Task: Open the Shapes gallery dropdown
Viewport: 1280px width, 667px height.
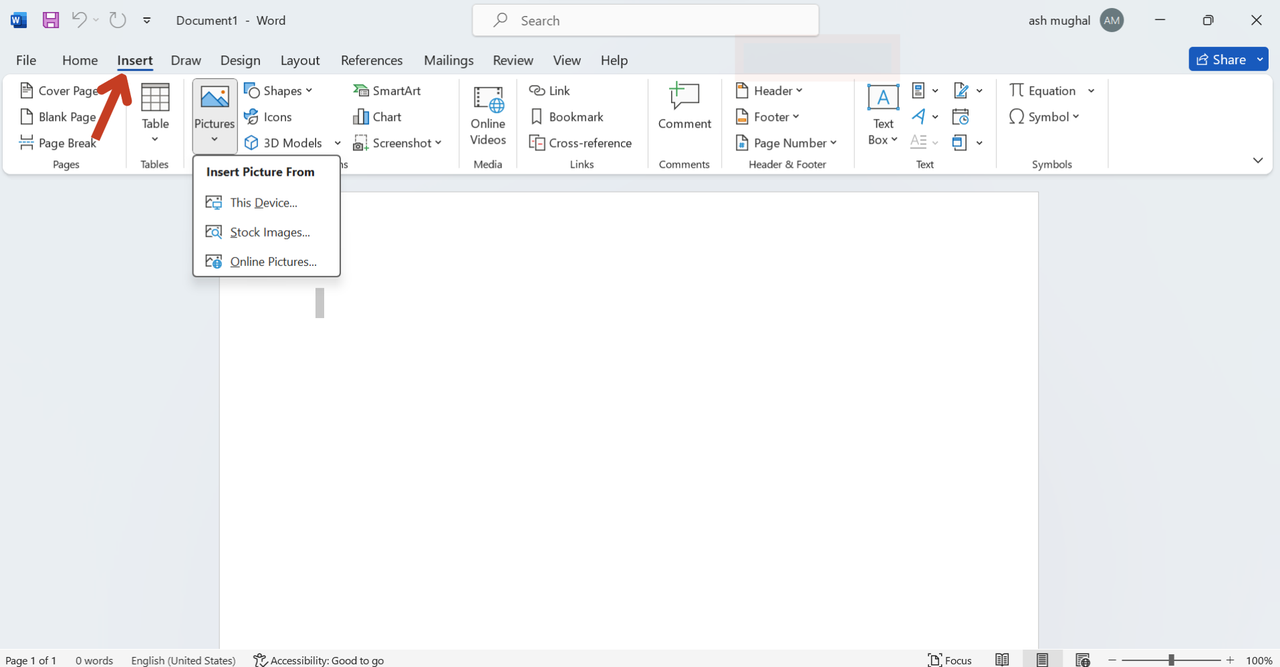Action: pyautogui.click(x=278, y=91)
